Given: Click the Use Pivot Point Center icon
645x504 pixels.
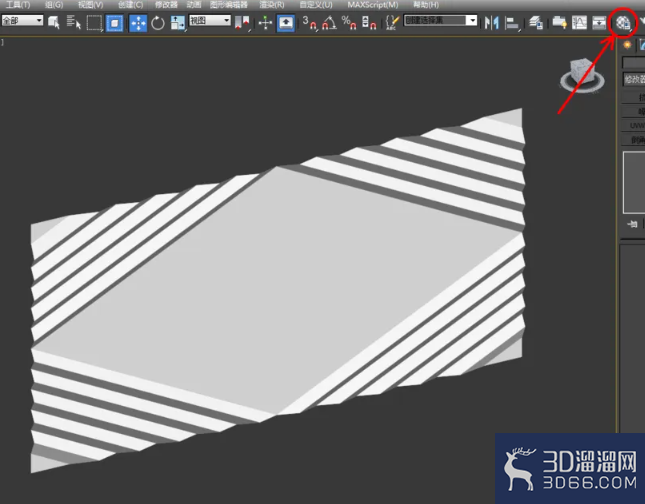Looking at the screenshot, I should point(242,23).
